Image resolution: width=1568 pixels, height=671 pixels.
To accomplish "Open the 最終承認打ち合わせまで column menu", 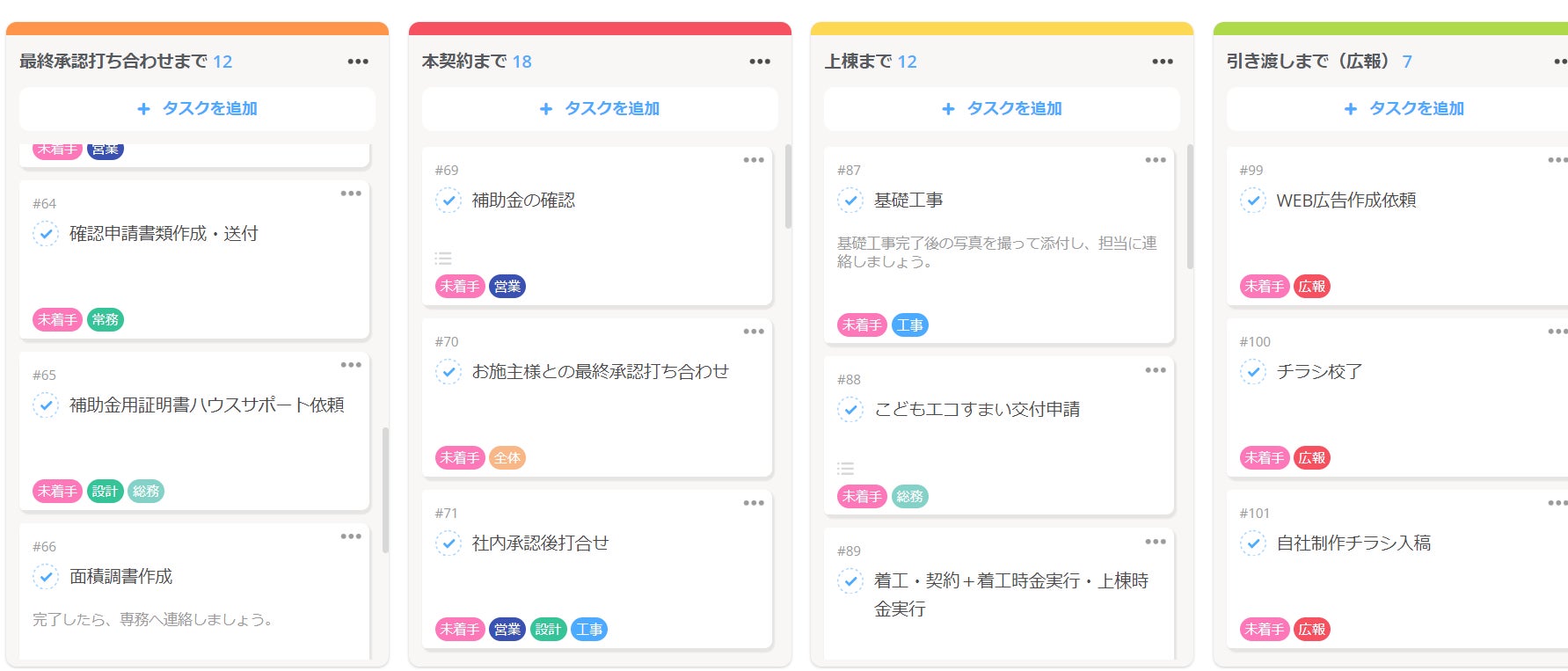I will pos(358,62).
